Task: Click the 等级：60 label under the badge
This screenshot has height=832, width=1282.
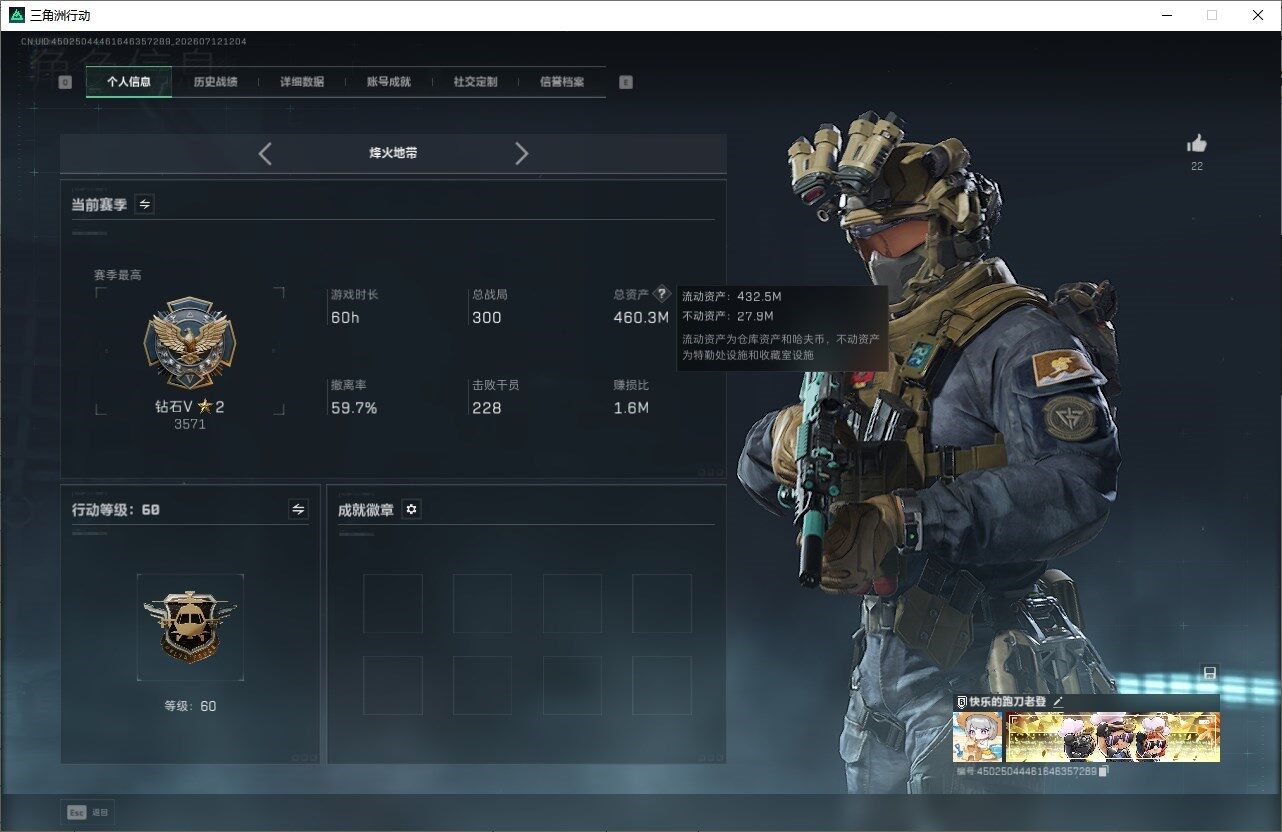Action: pos(190,706)
